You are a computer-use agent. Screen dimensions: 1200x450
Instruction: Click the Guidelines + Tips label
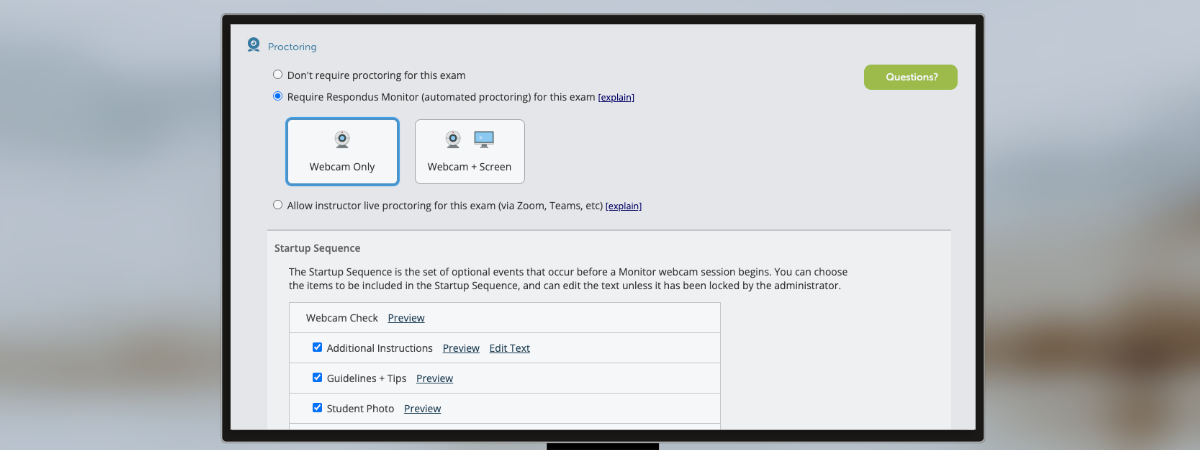pos(366,378)
